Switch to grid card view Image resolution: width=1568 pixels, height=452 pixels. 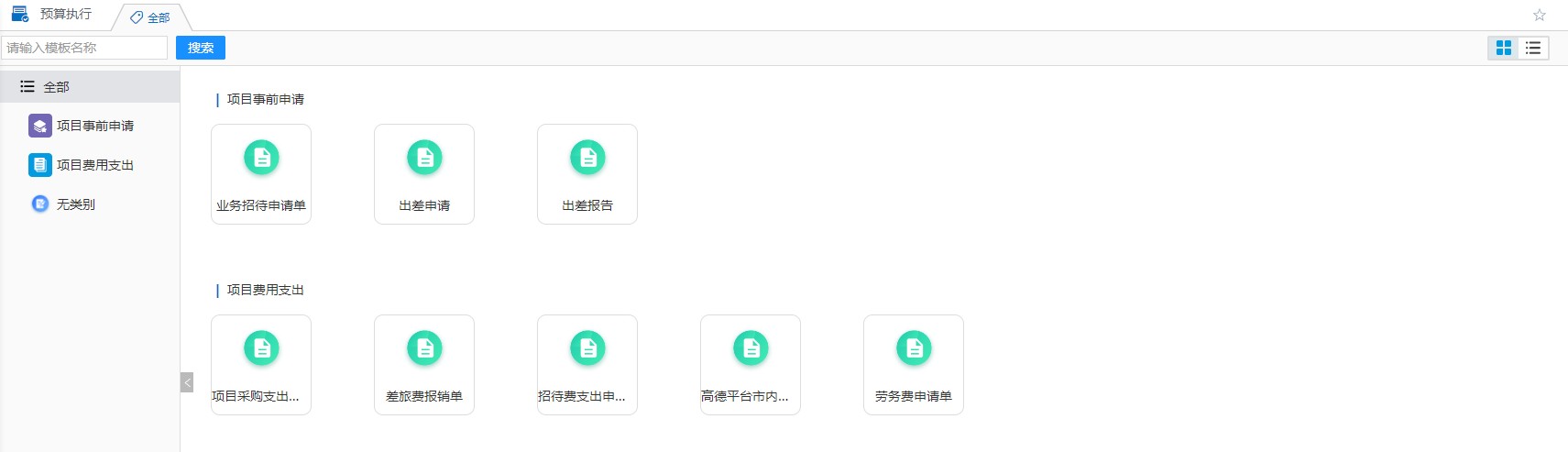pos(1504,48)
